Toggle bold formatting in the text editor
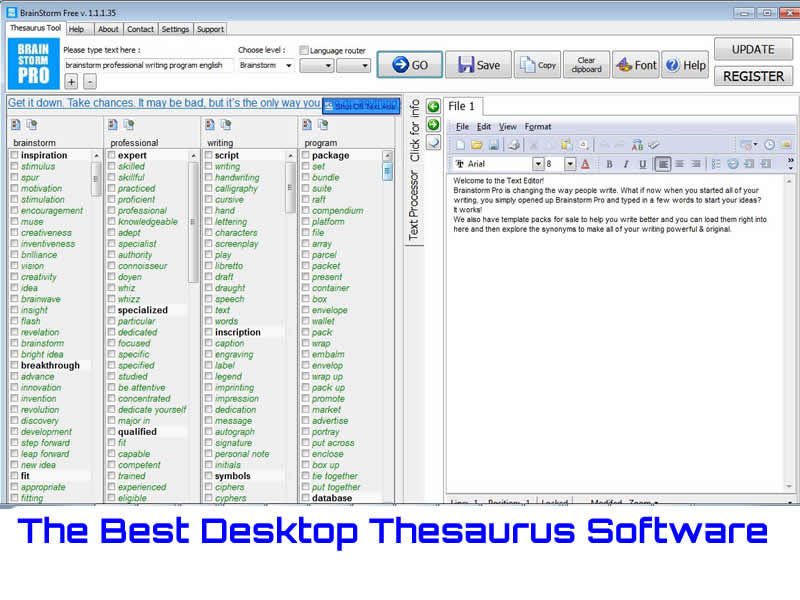Viewport: 800px width, 600px height. click(x=609, y=164)
